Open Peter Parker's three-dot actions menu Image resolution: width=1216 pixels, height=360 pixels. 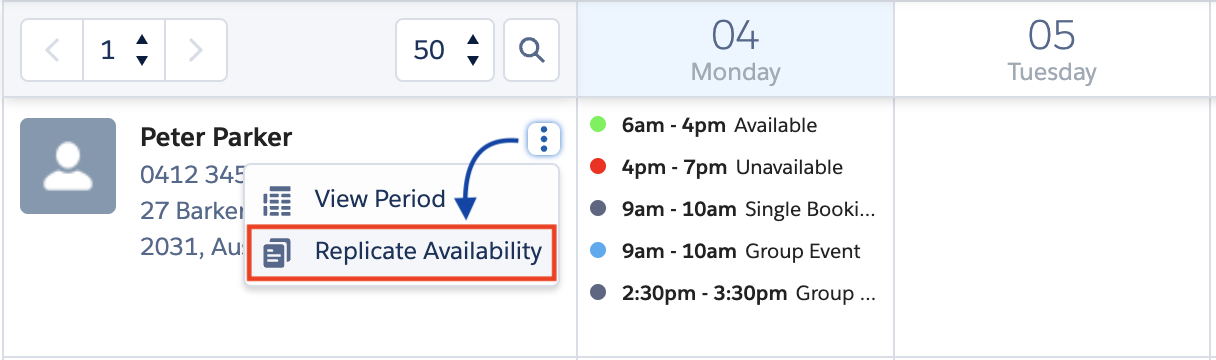542,139
